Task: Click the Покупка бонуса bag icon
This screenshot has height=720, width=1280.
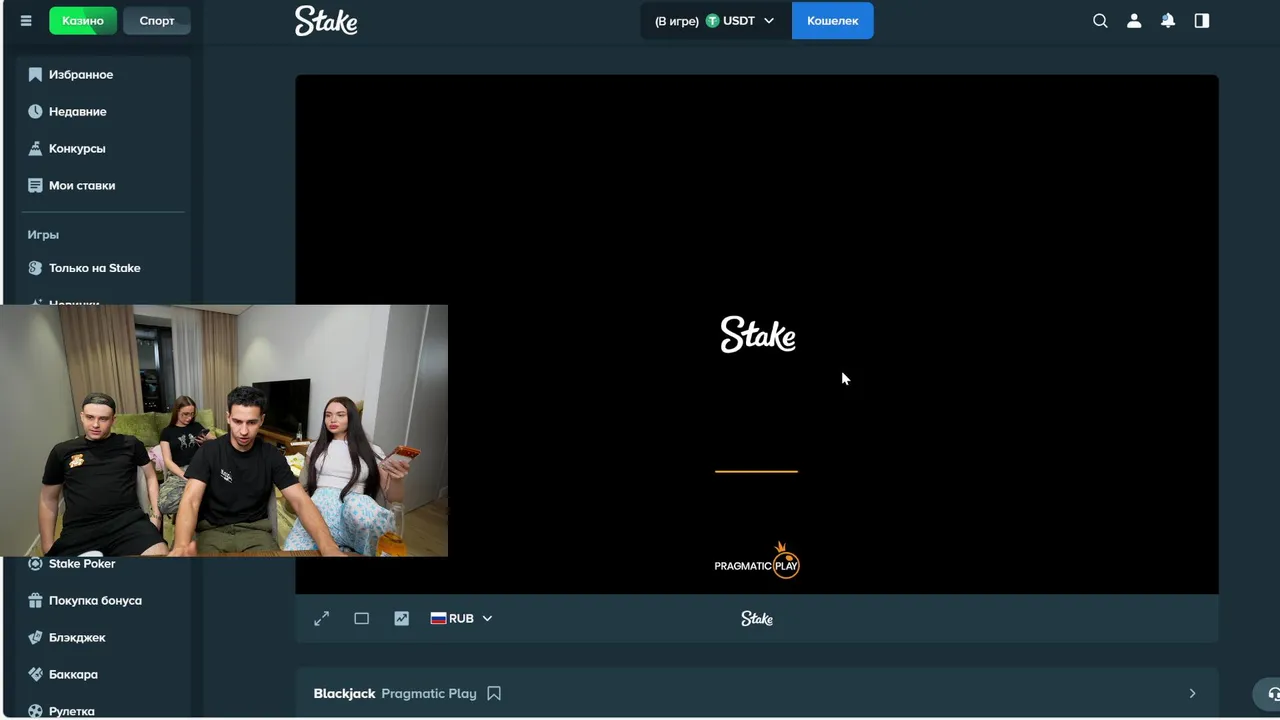Action: tap(35, 601)
